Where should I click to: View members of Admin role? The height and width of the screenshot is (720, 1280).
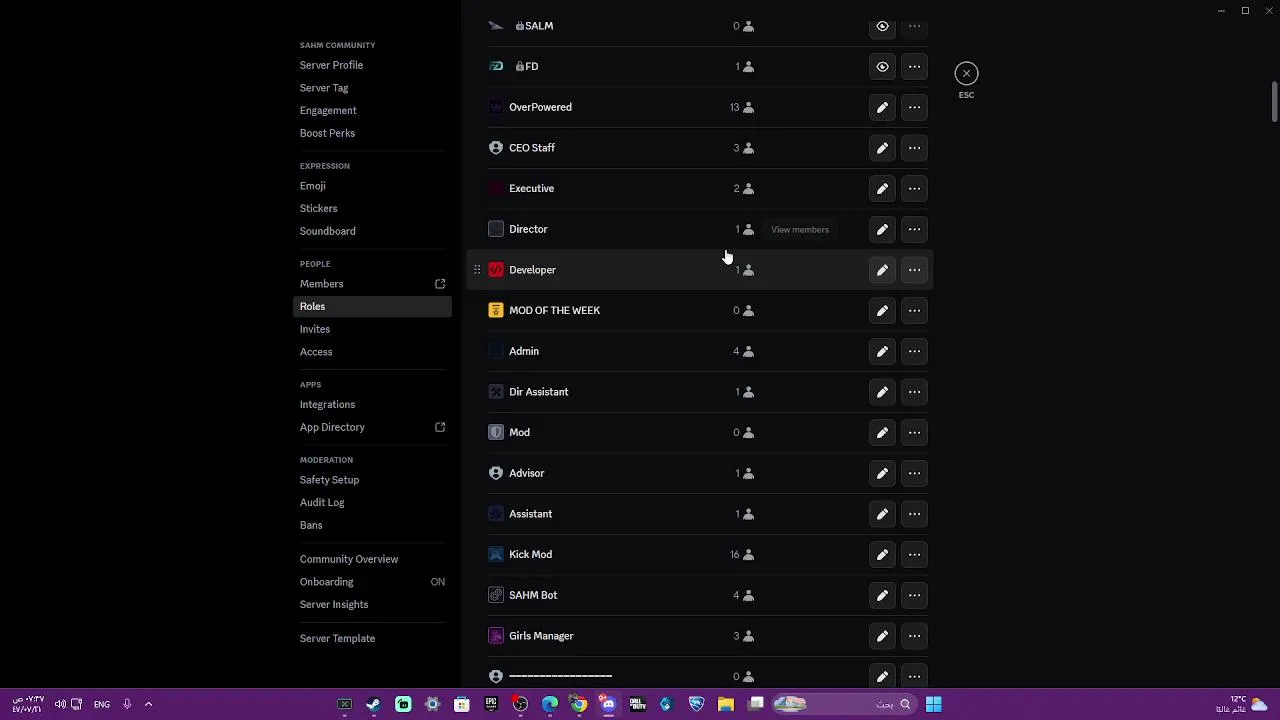(743, 351)
